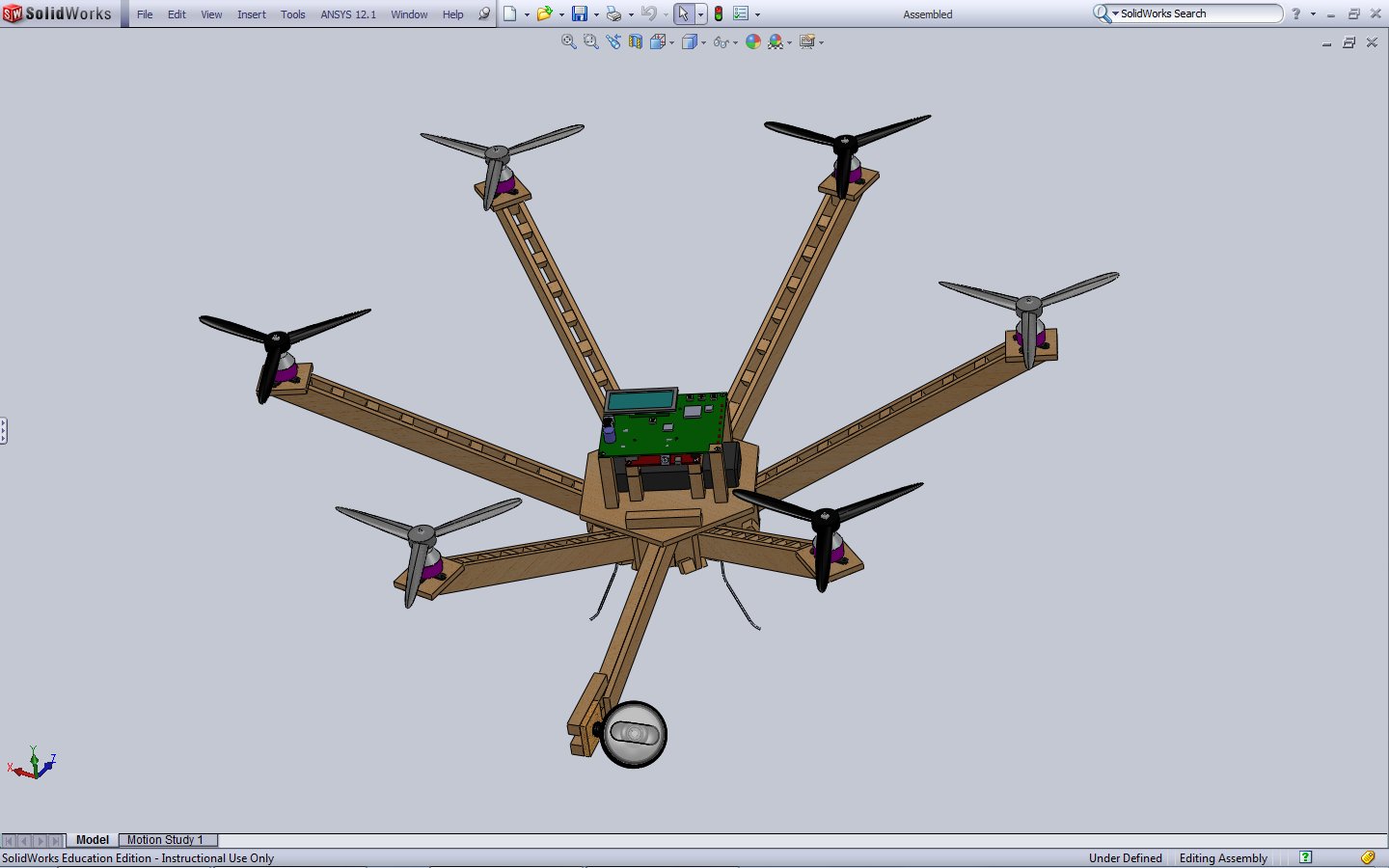This screenshot has width=1389, height=868.
Task: Open the Display Style dropdown arrow
Action: point(703,42)
